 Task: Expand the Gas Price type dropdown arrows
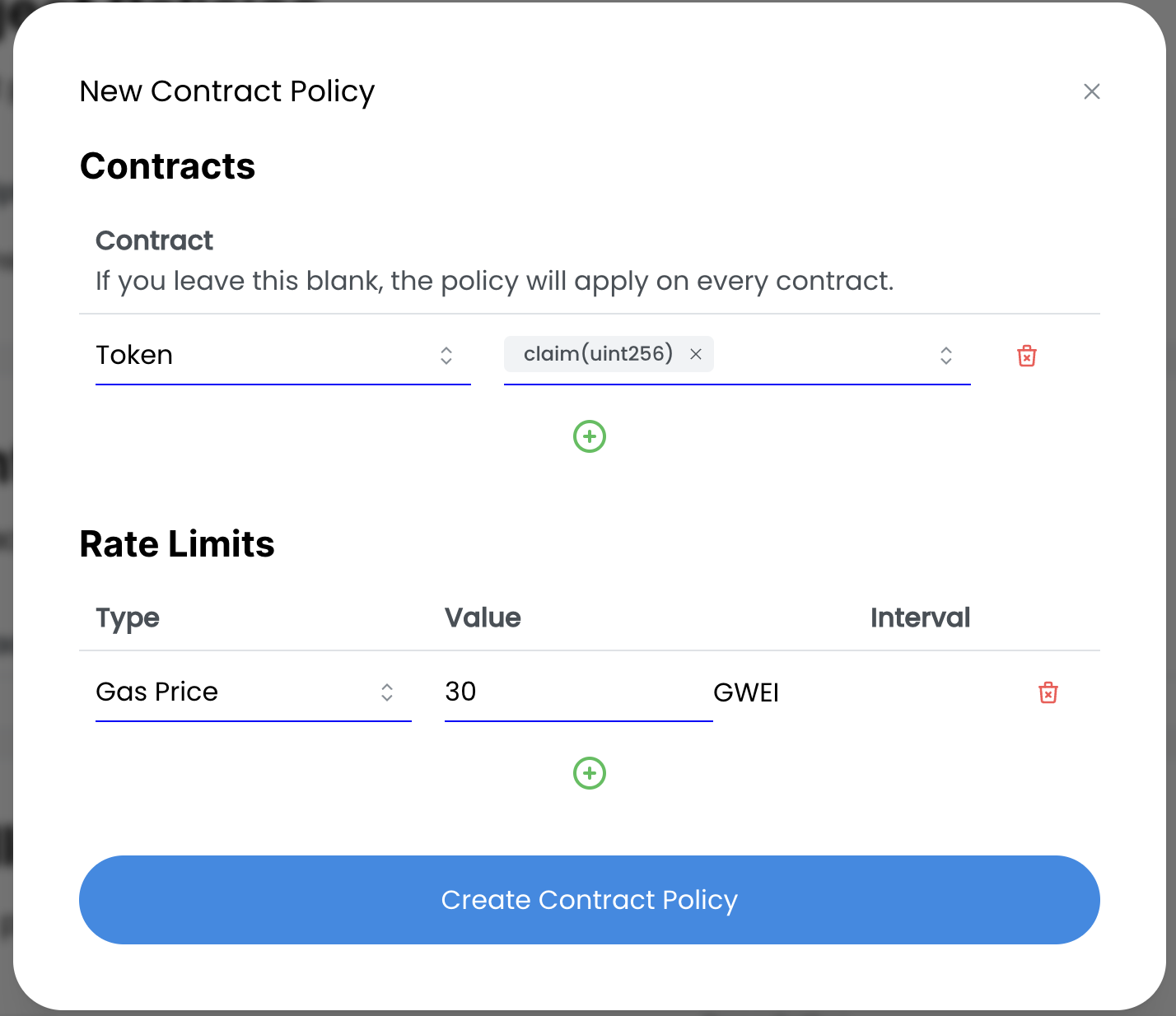[x=387, y=692]
